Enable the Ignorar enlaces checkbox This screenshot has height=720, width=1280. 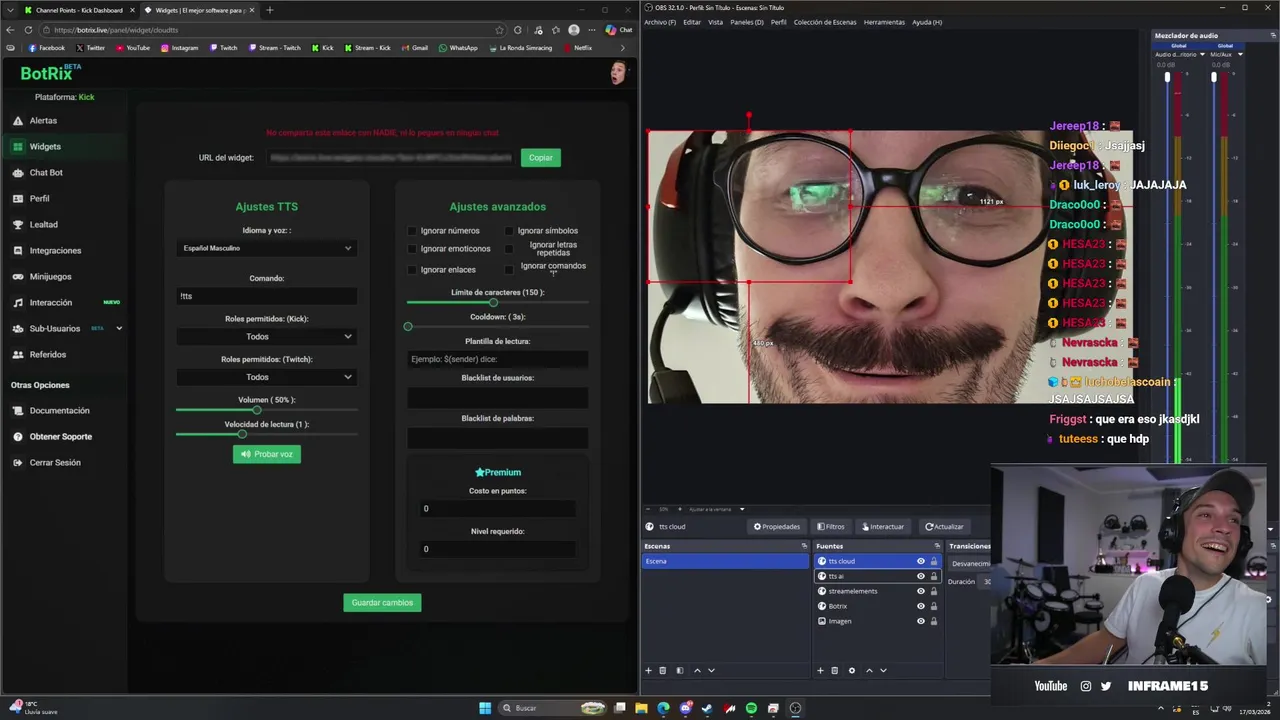pyautogui.click(x=411, y=270)
